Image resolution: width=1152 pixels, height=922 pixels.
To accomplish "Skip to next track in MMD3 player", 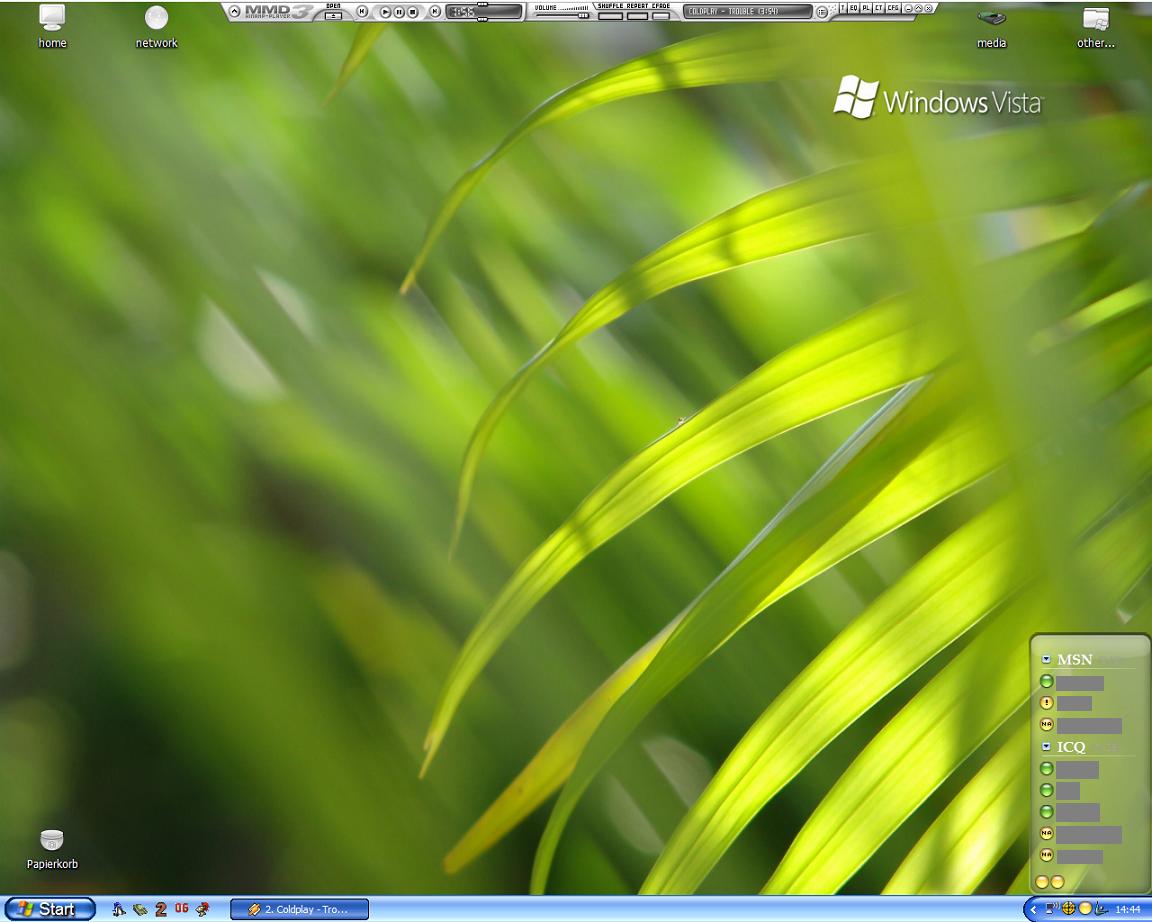I will click(435, 11).
